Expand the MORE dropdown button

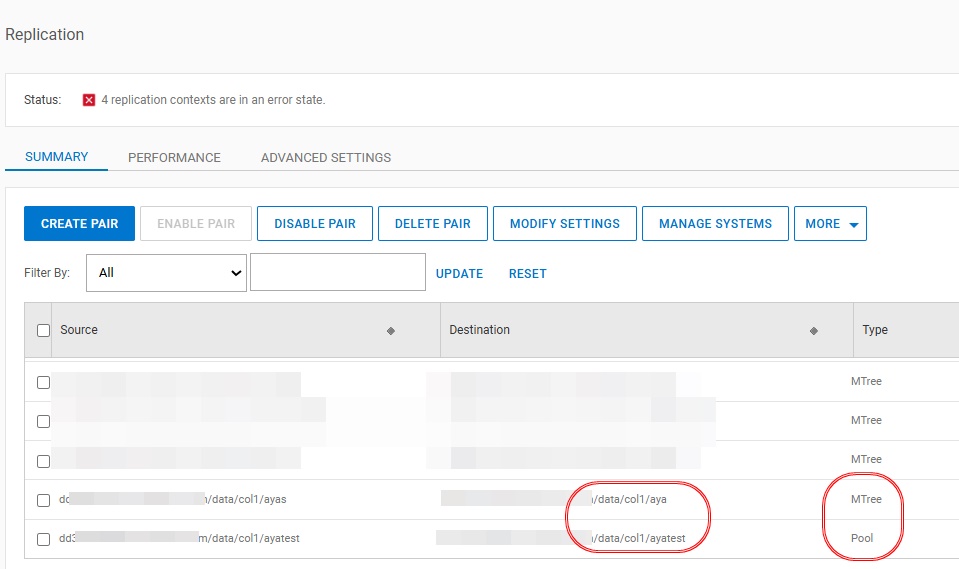[830, 224]
